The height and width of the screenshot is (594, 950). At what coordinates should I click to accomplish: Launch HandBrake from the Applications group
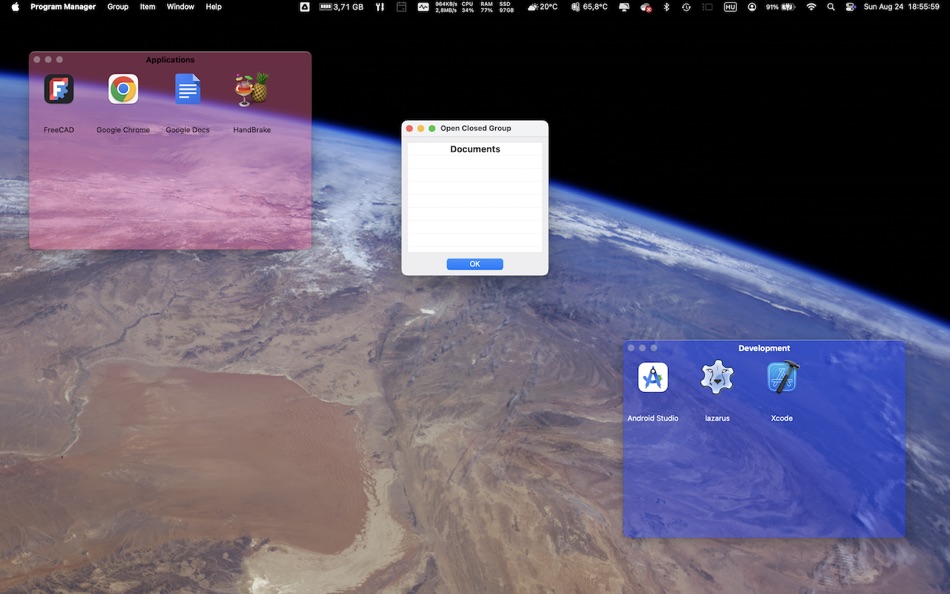252,89
